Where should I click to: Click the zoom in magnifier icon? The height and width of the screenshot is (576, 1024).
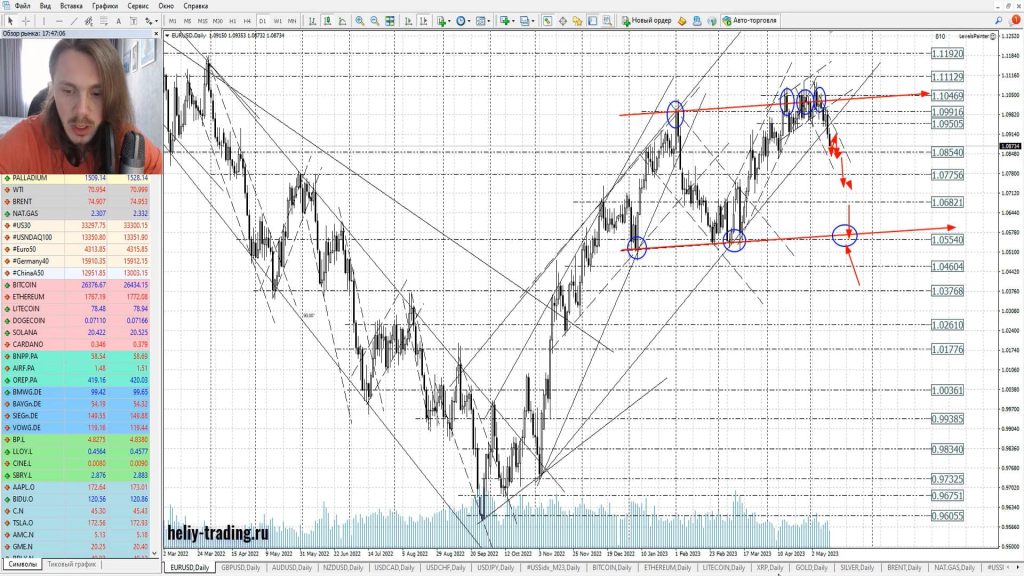[359, 20]
